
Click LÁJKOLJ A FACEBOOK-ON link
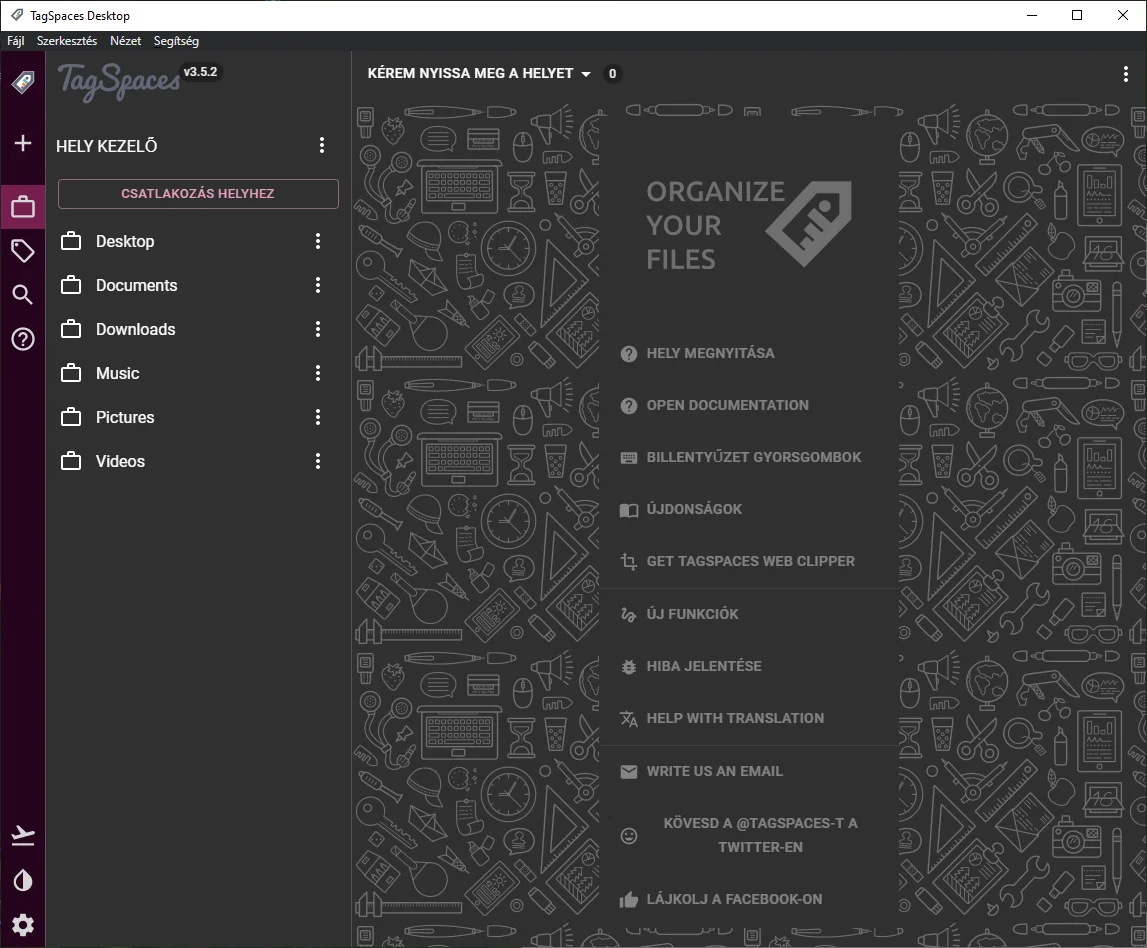[734, 899]
